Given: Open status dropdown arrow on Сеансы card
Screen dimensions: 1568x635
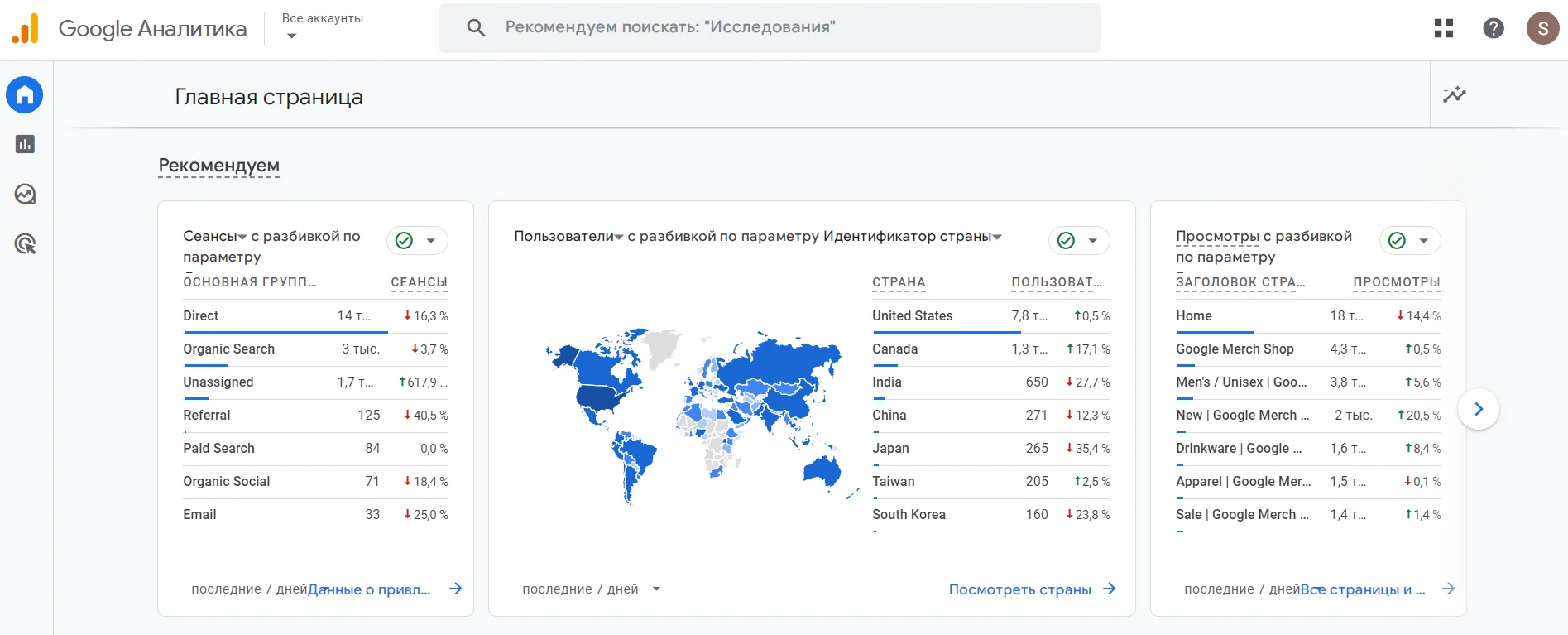Looking at the screenshot, I should click(x=431, y=241).
